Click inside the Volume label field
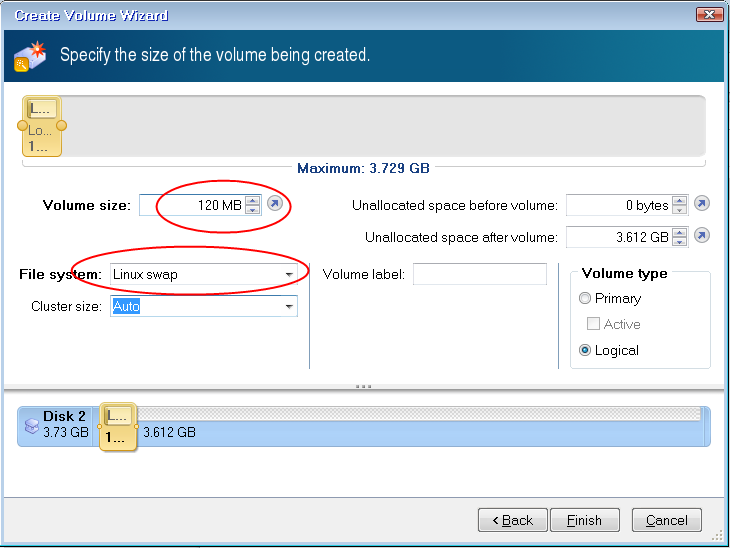Screen dimensions: 730x548 480,274
